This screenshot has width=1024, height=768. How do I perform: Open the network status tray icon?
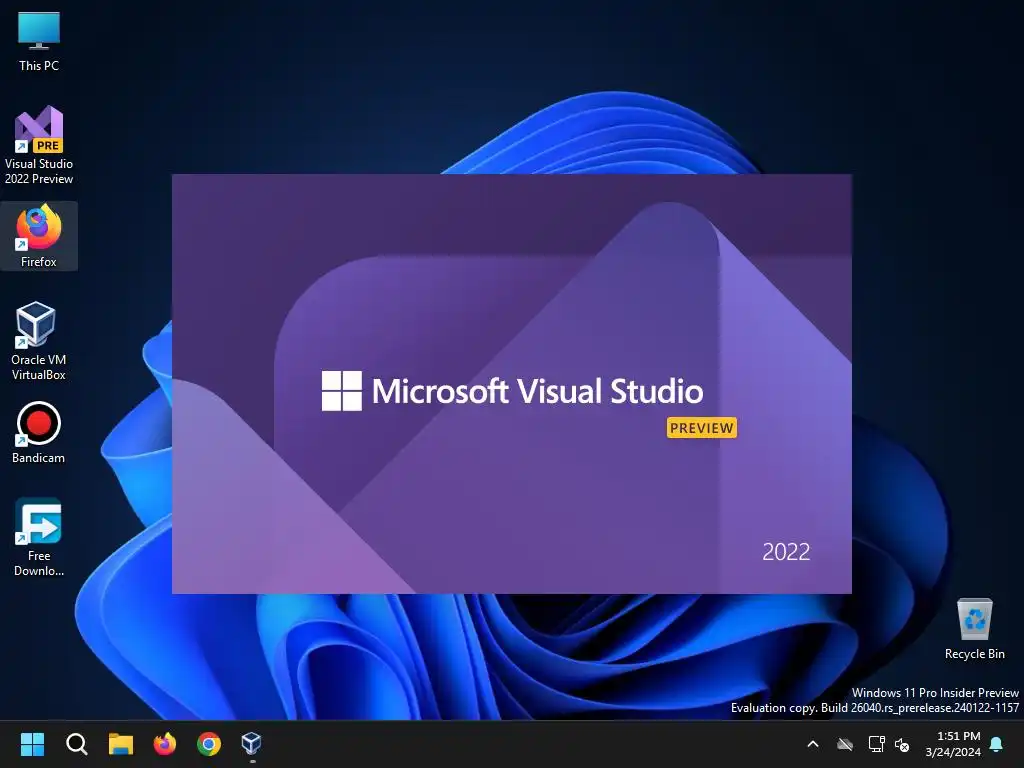pyautogui.click(x=876, y=744)
